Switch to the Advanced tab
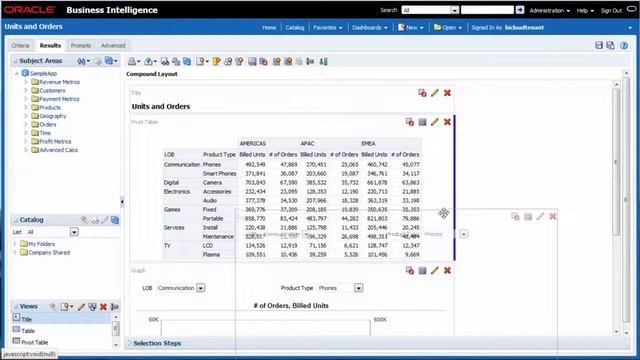This screenshot has width=640, height=360. click(x=113, y=45)
